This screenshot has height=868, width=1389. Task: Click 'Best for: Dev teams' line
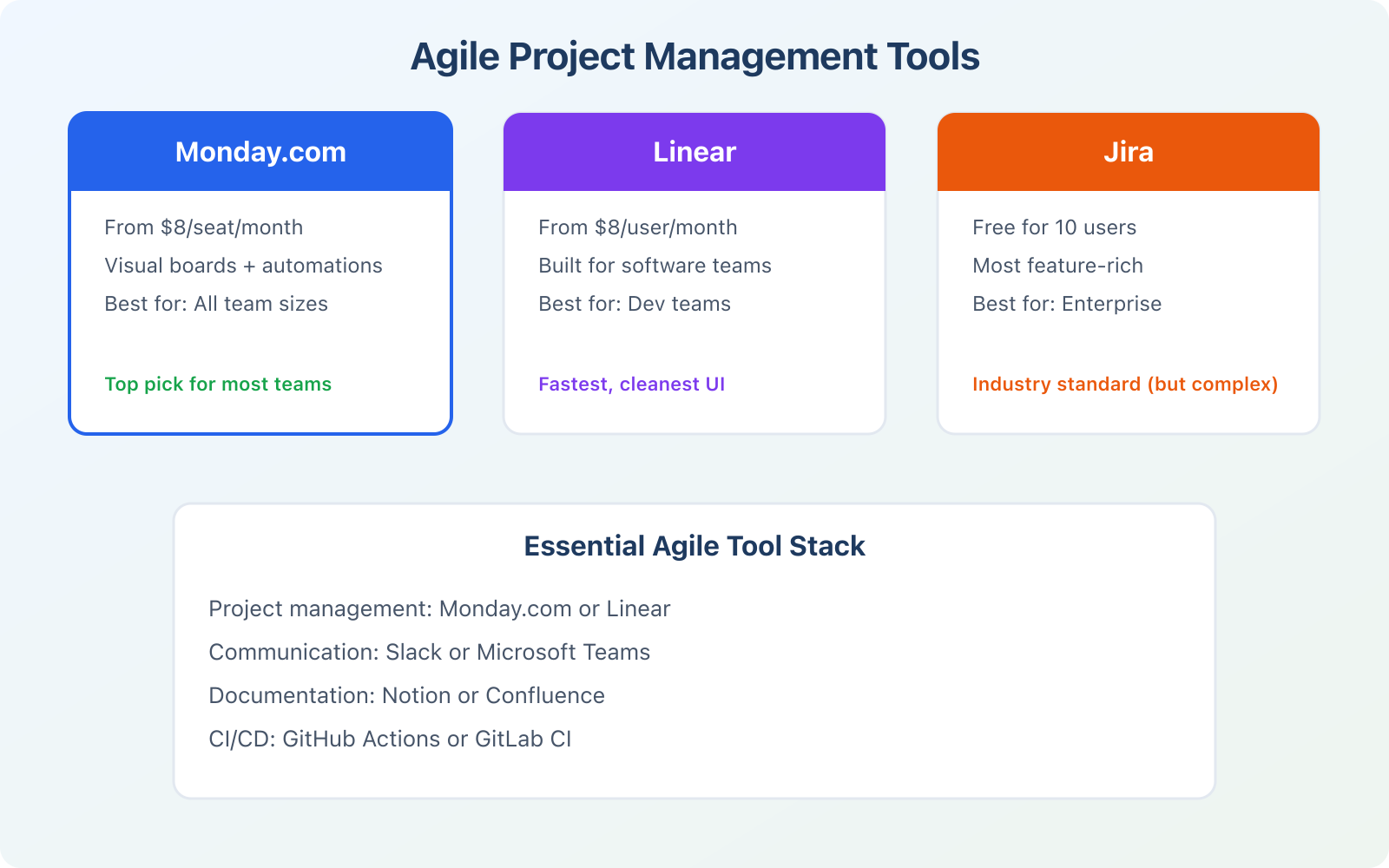tap(635, 304)
